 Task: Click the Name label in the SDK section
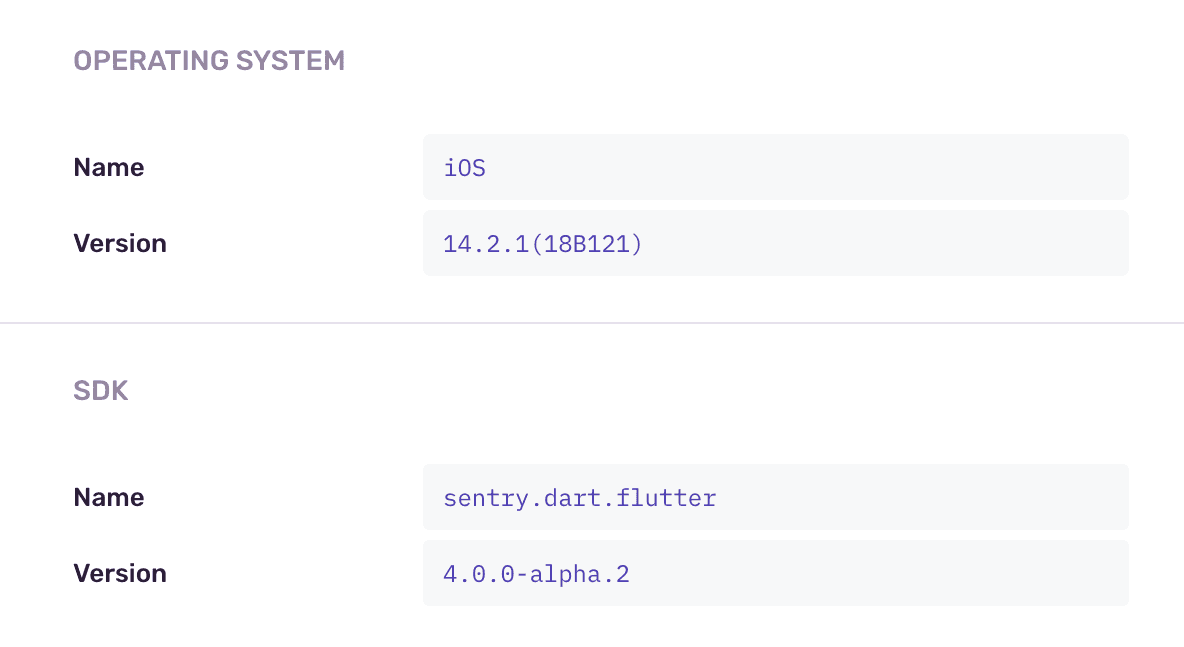tap(108, 497)
